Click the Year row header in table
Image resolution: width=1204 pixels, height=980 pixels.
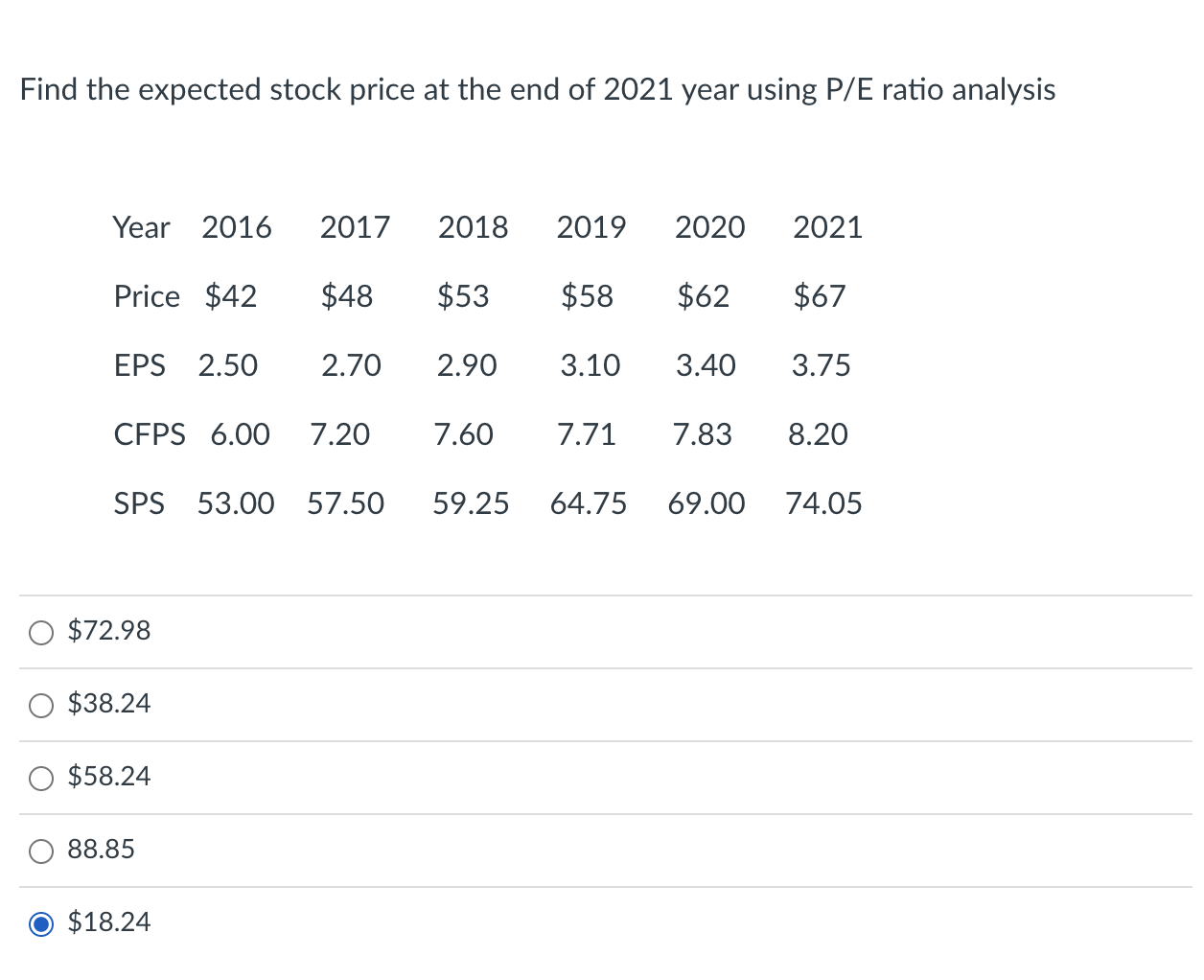141,228
